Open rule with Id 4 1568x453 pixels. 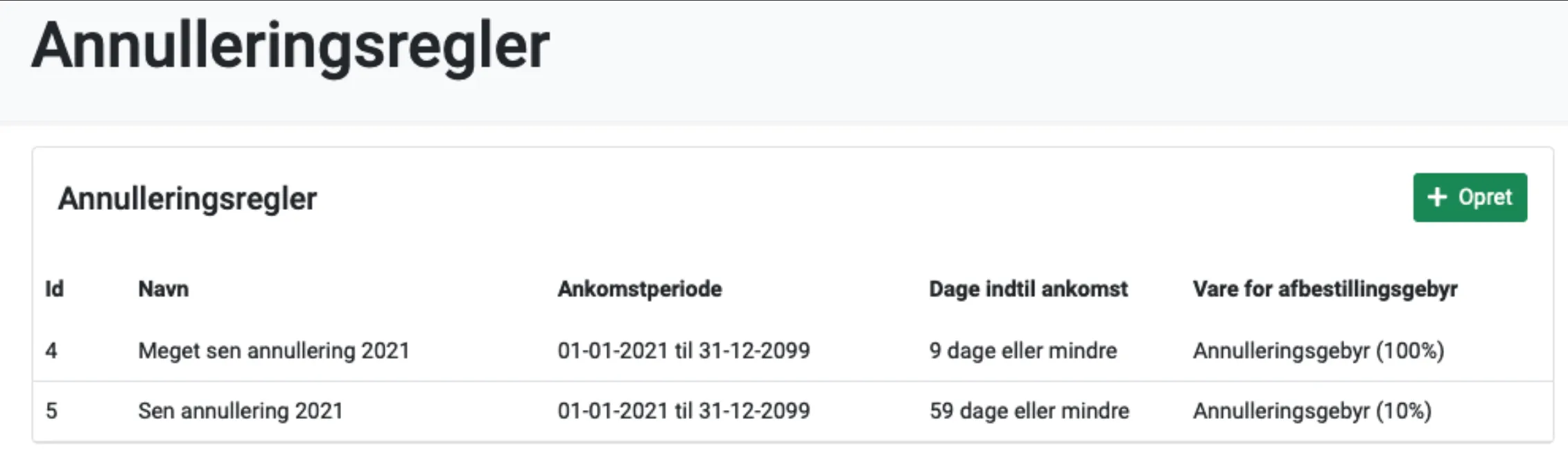pos(51,351)
